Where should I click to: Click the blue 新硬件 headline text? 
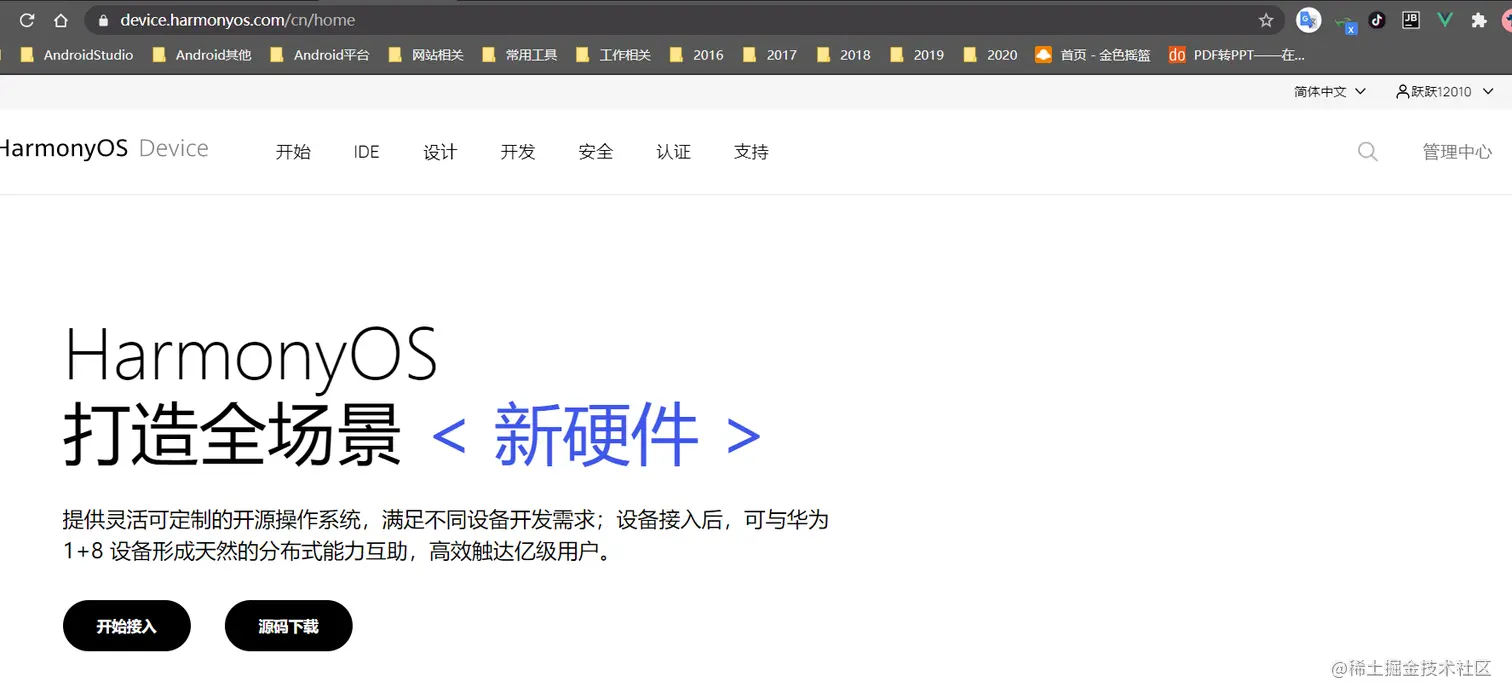pyautogui.click(x=596, y=435)
